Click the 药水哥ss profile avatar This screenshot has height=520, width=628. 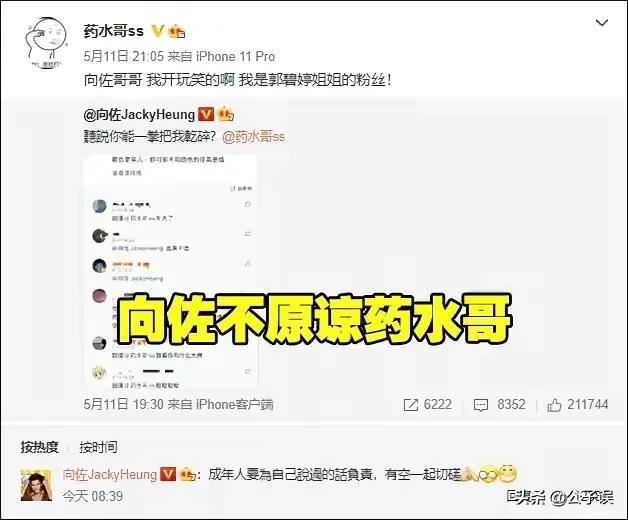coord(44,43)
